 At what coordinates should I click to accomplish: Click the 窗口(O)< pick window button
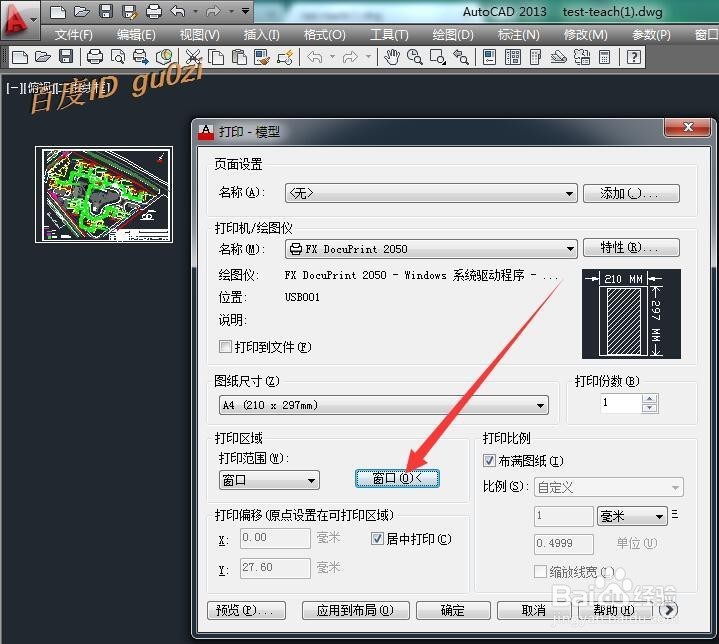pos(397,478)
